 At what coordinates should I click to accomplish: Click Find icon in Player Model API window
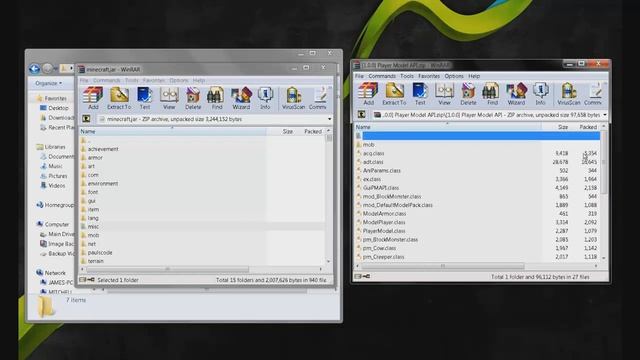coord(492,94)
